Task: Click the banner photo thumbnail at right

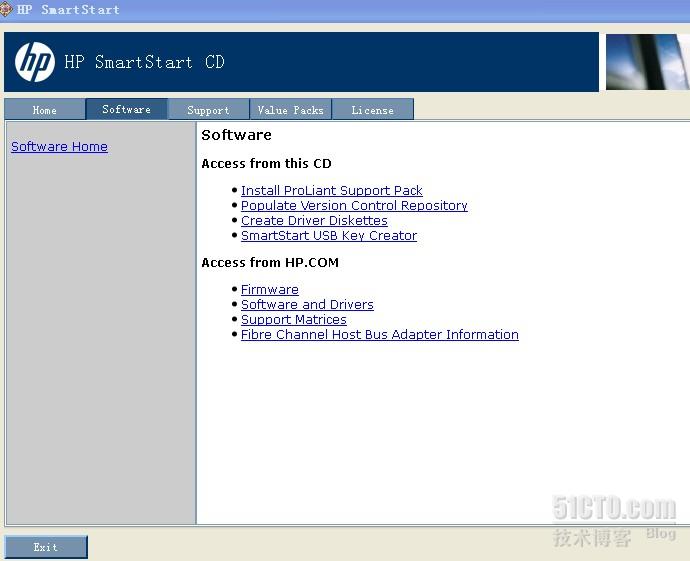Action: click(x=648, y=62)
